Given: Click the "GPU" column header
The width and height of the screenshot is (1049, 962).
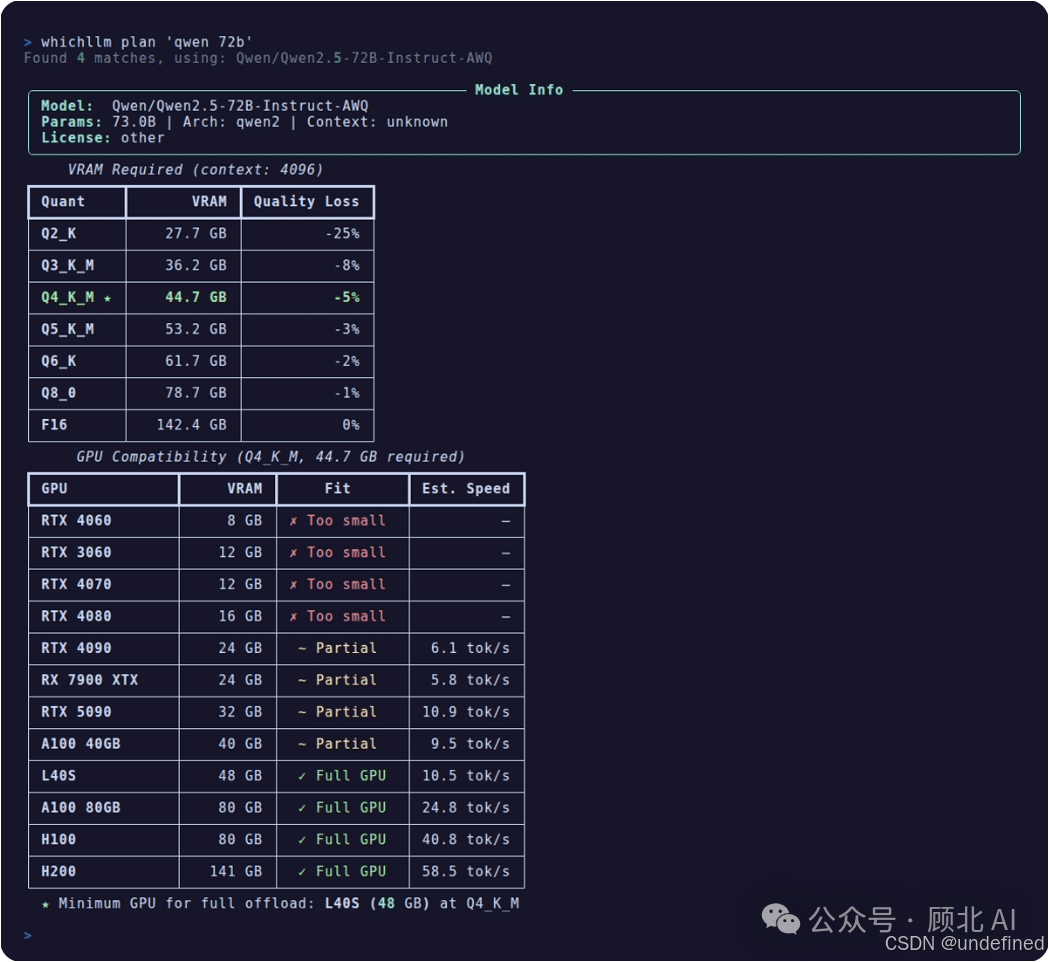Looking at the screenshot, I should coord(54,488).
